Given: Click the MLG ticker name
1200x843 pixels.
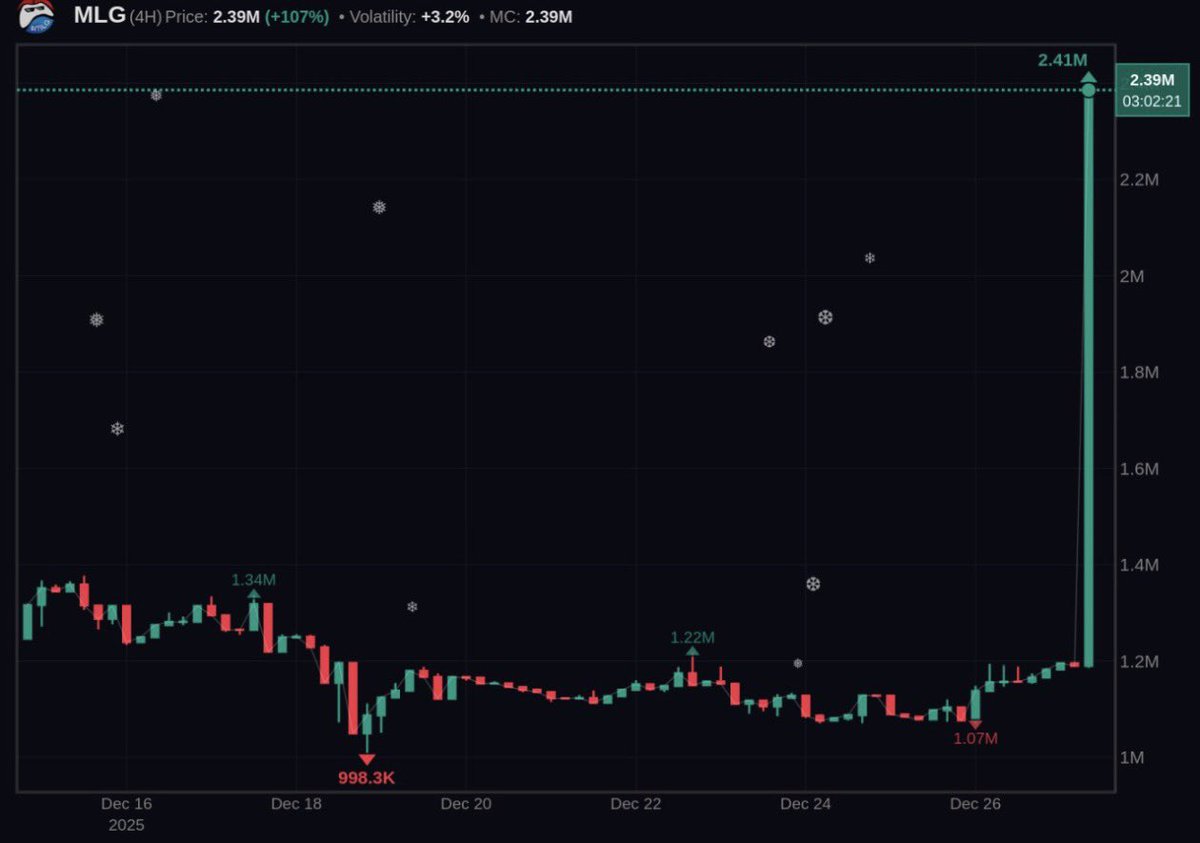Looking at the screenshot, I should pos(99,15).
